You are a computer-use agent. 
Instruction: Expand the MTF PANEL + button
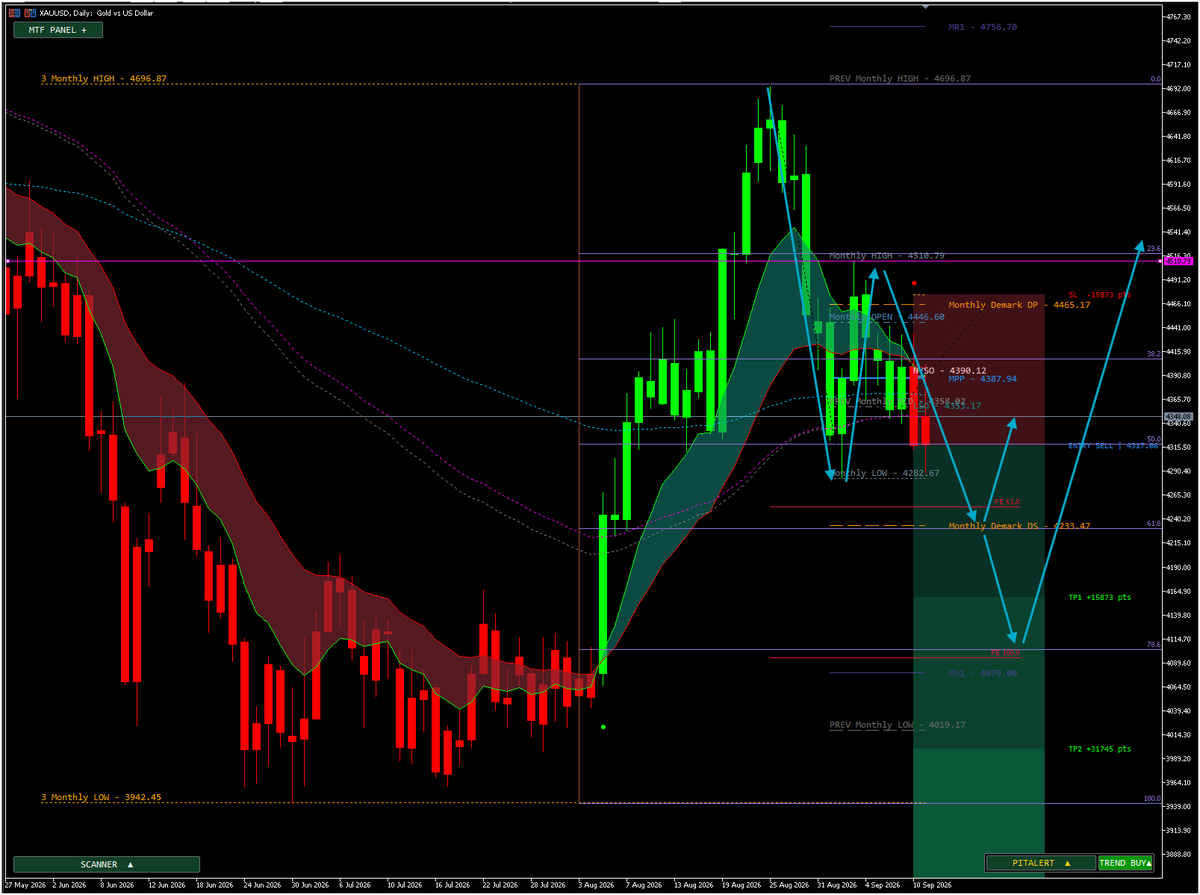pyautogui.click(x=58, y=30)
